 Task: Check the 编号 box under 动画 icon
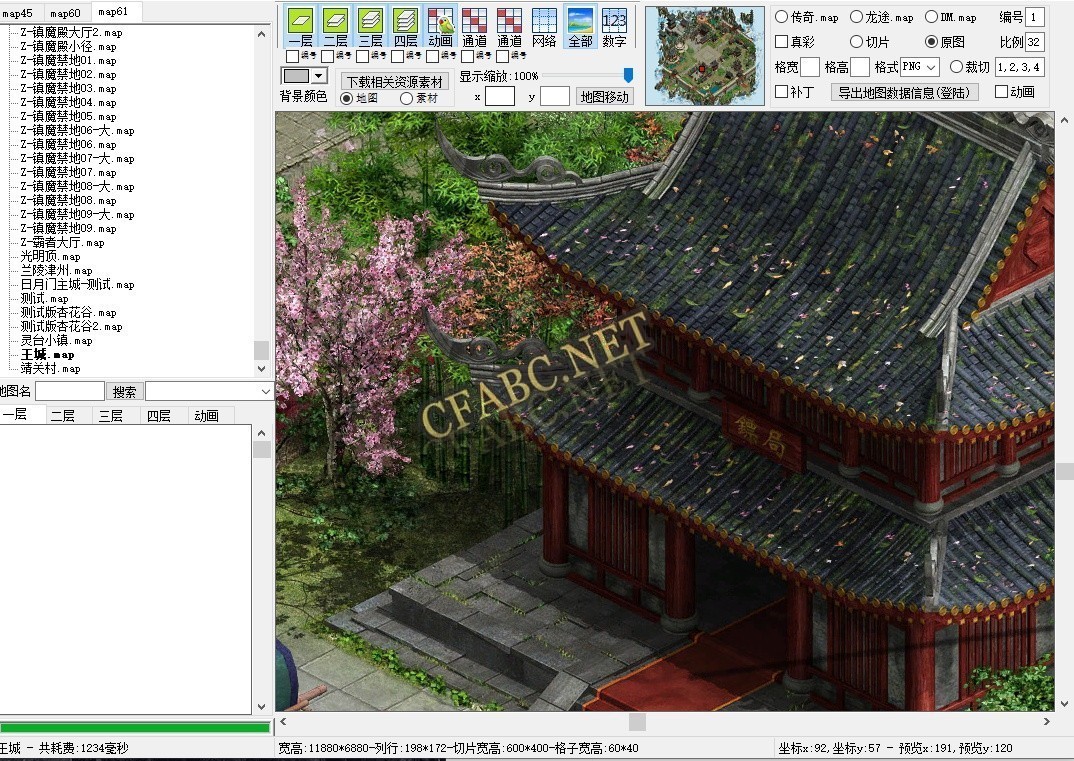tap(433, 56)
